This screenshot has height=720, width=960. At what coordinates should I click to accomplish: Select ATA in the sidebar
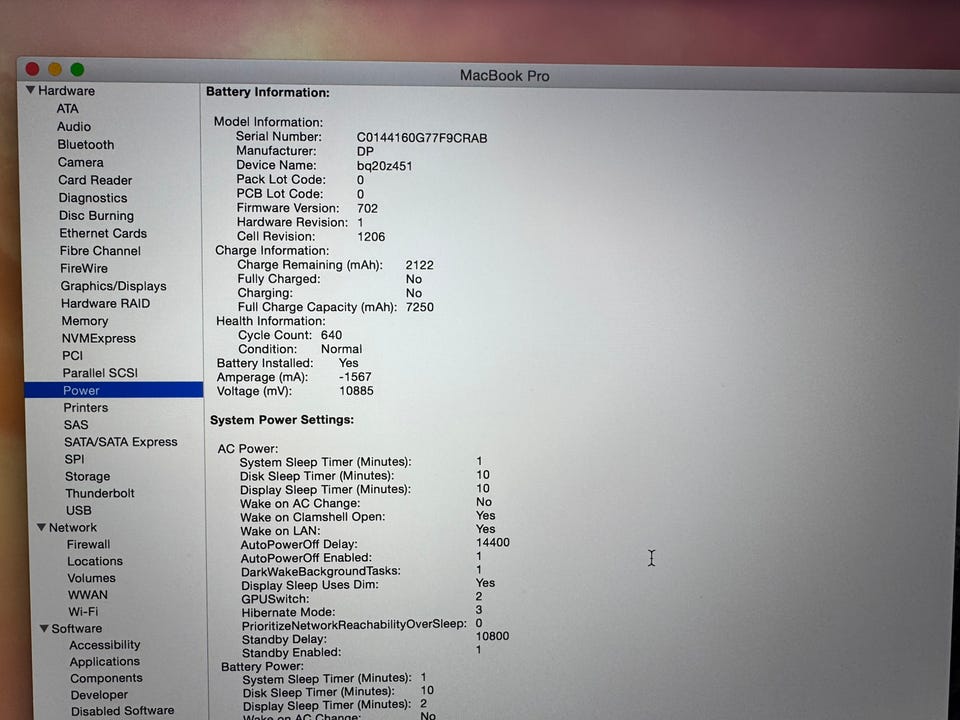point(67,108)
